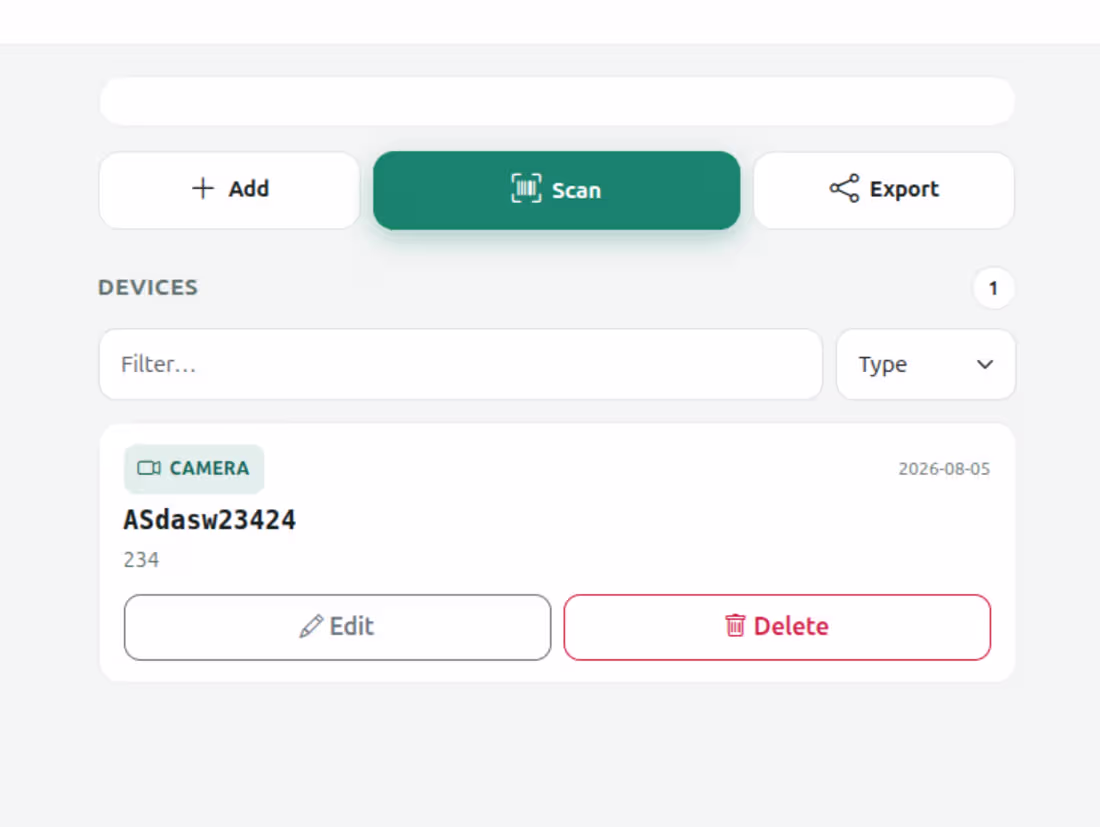The width and height of the screenshot is (1100, 827).
Task: Click the empty bar above Add button
Action: point(557,102)
